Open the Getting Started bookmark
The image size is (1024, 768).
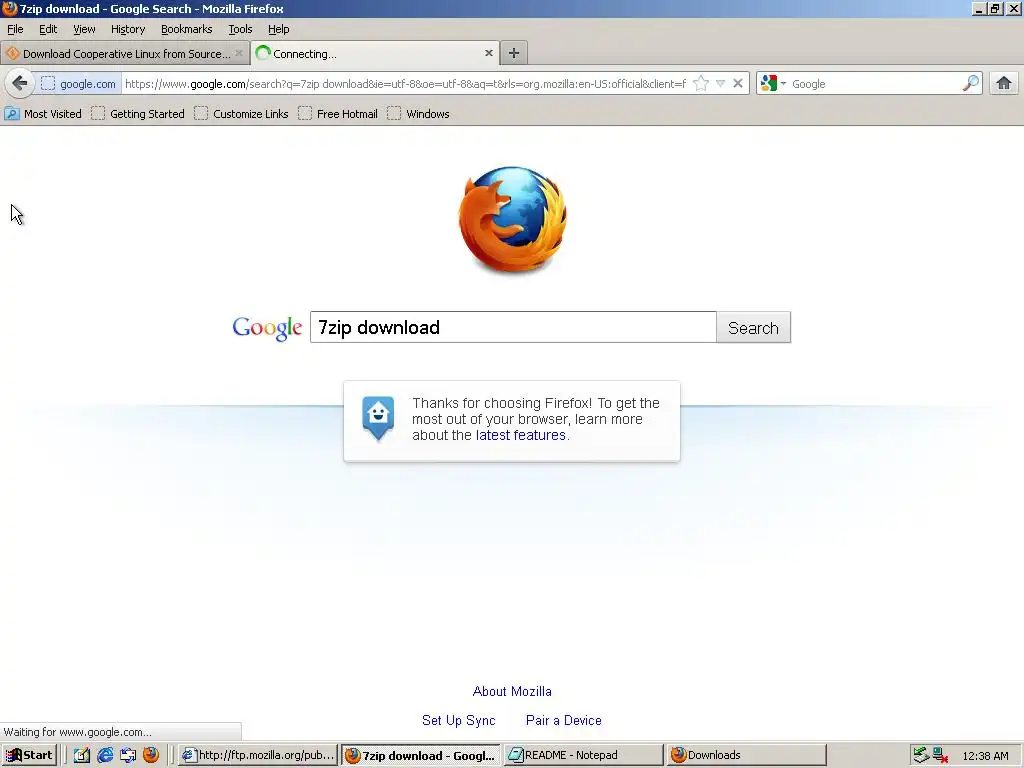[138, 114]
